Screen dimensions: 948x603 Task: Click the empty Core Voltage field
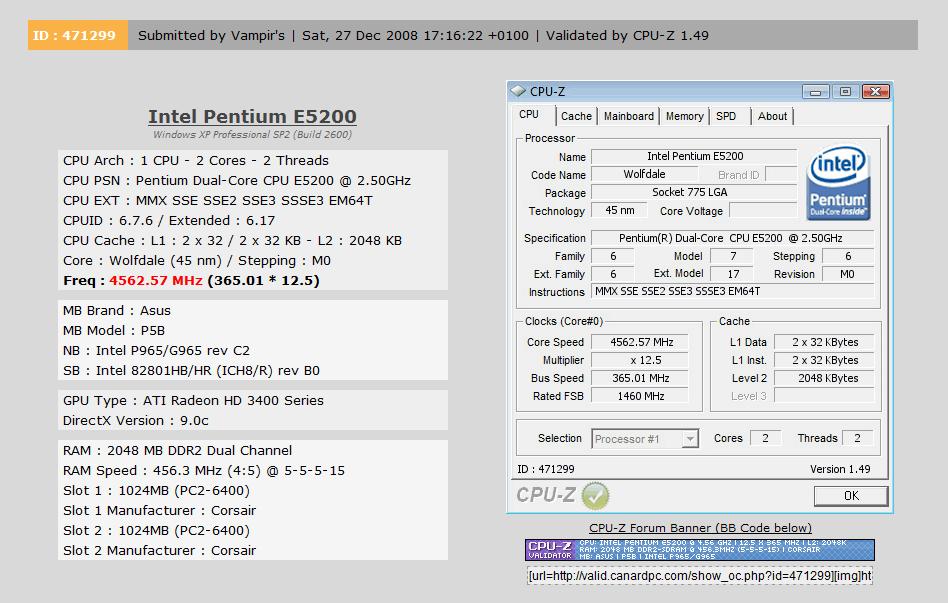(x=764, y=210)
